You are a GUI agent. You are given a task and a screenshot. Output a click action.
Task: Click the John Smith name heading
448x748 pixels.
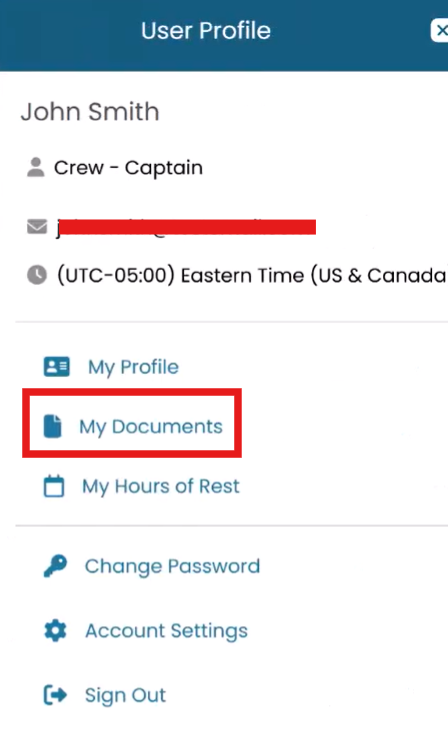90,112
